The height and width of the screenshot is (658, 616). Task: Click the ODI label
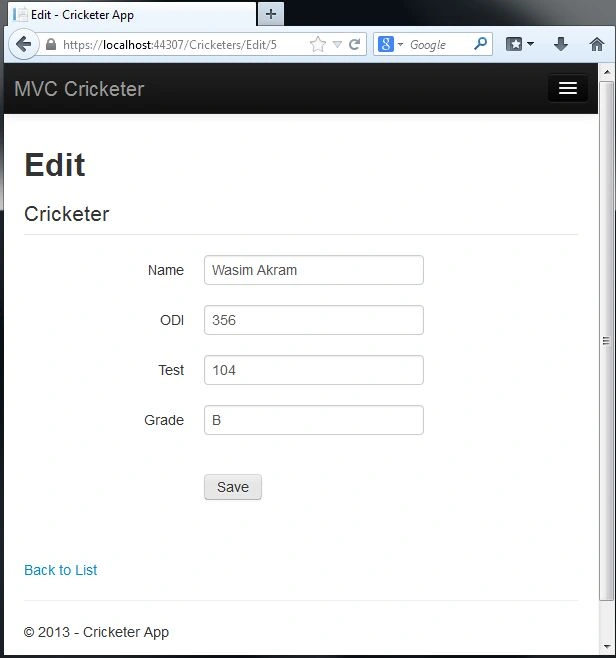[172, 320]
